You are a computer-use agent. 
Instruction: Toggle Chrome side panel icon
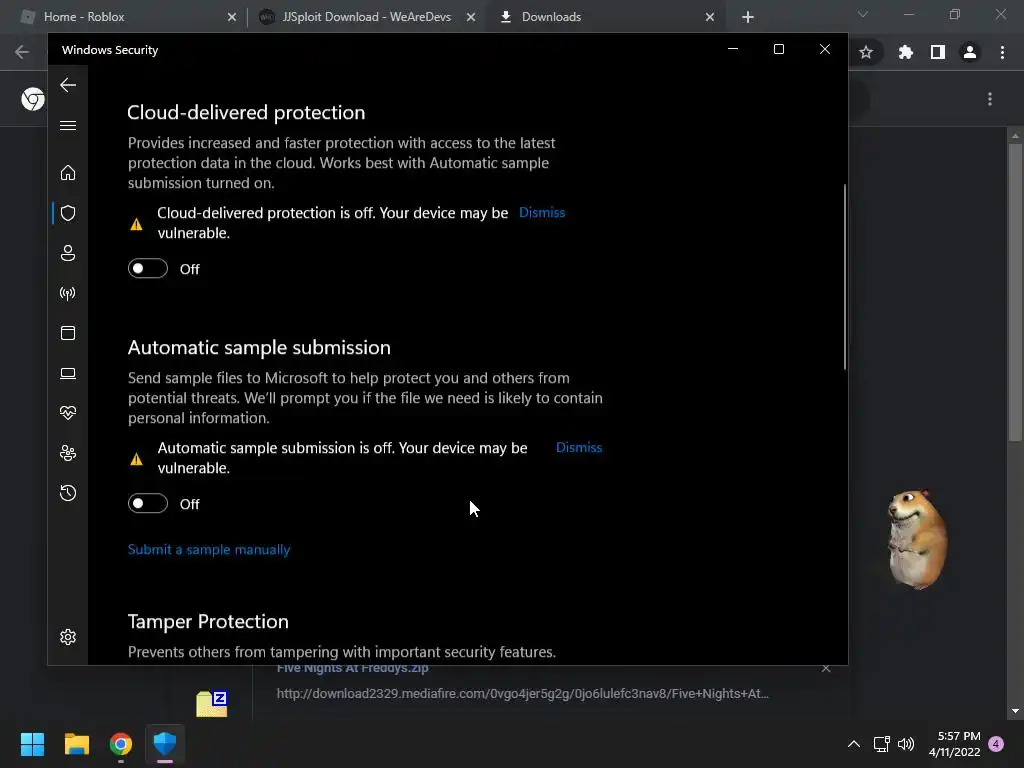938,52
